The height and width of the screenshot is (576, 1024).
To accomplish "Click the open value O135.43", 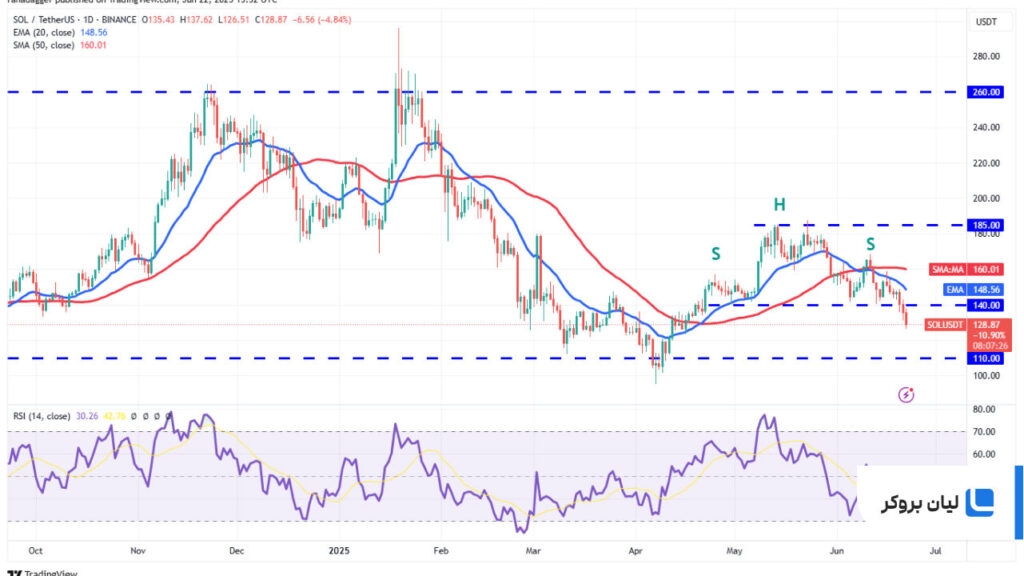I will [x=157, y=20].
